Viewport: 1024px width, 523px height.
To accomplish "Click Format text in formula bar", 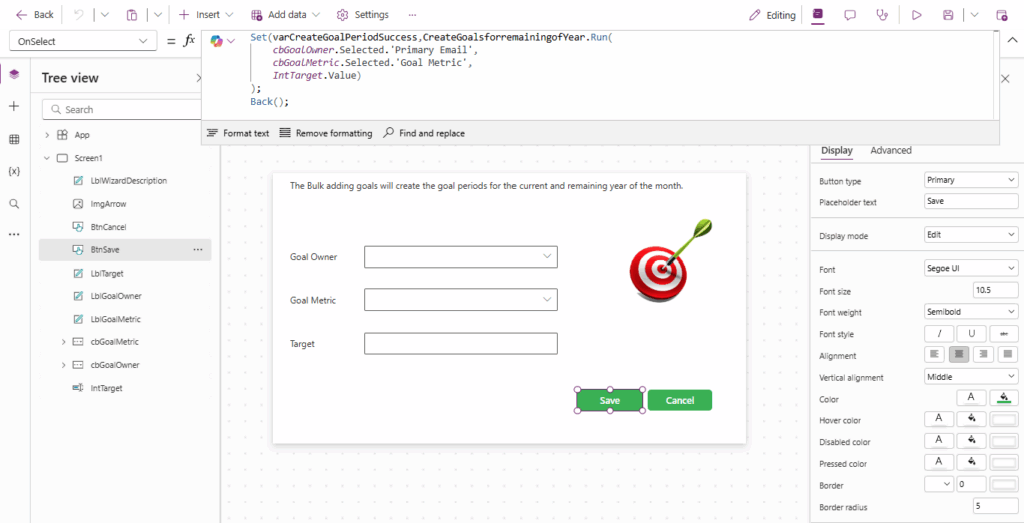I will click(237, 133).
